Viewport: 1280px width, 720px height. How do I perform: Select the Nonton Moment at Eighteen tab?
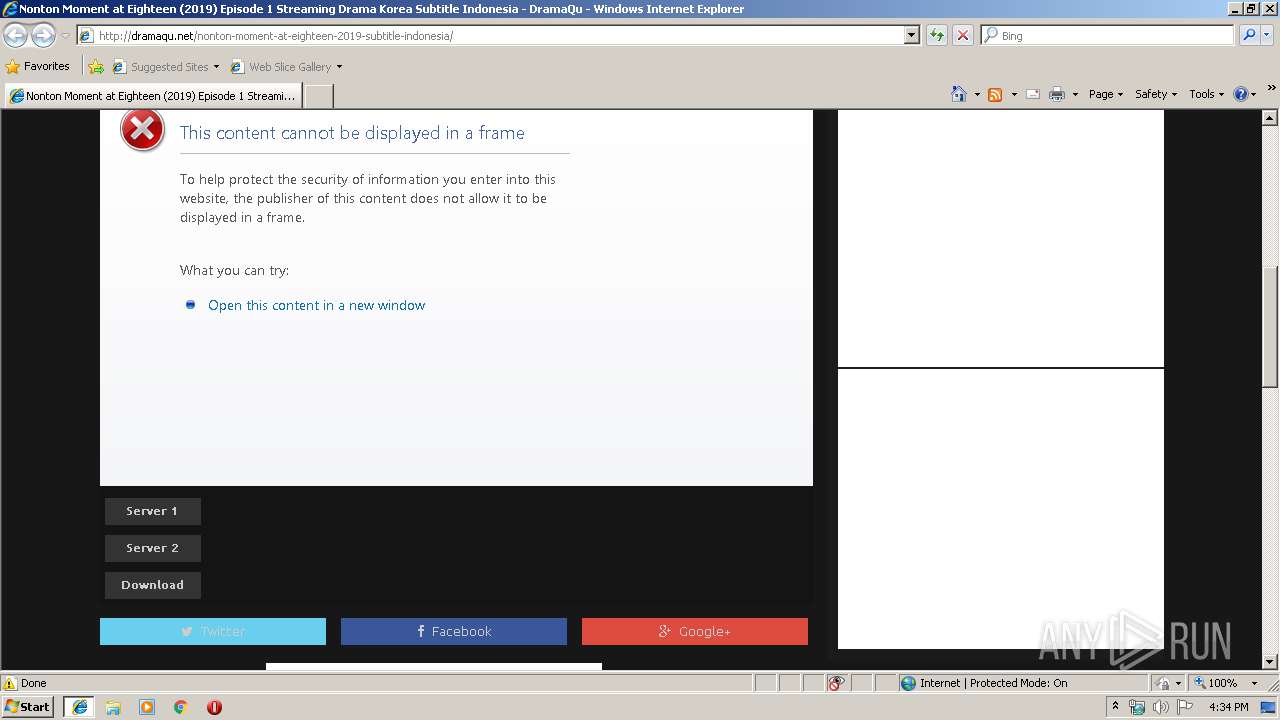(x=152, y=96)
